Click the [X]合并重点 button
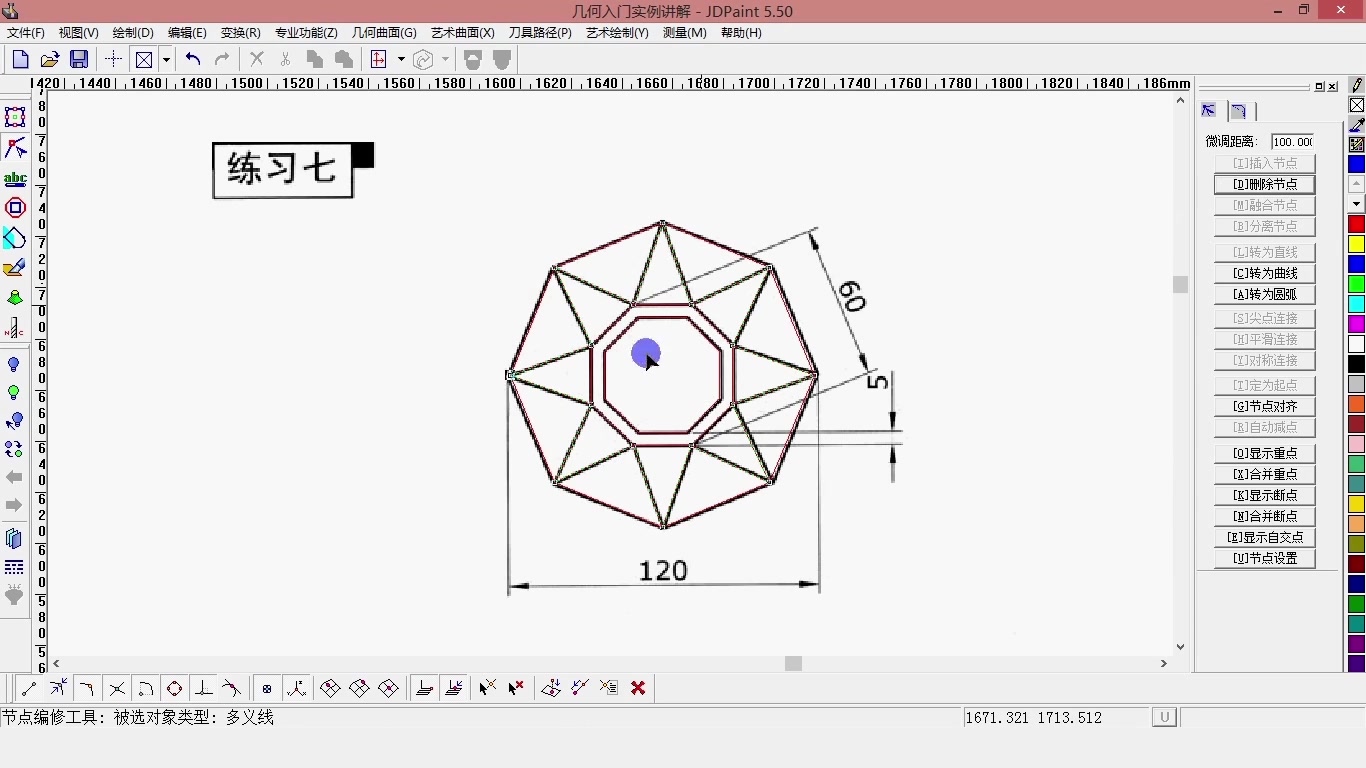The height and width of the screenshot is (768, 1366). [1265, 474]
